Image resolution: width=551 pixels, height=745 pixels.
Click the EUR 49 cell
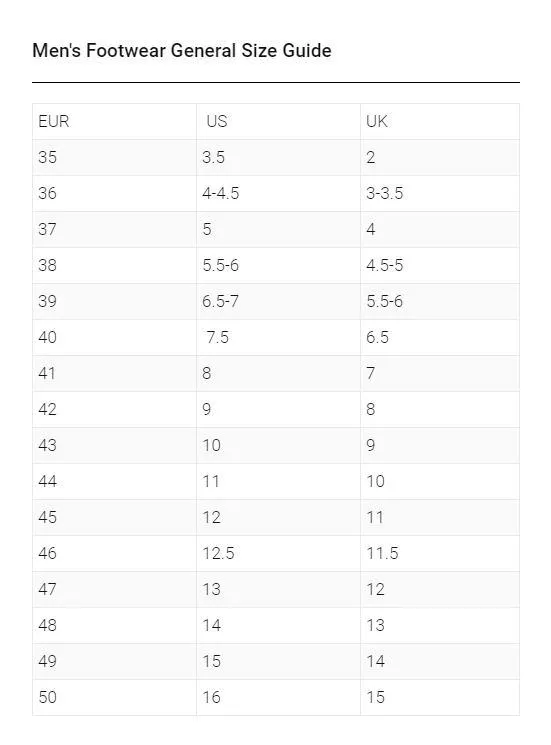pyautogui.click(x=114, y=661)
